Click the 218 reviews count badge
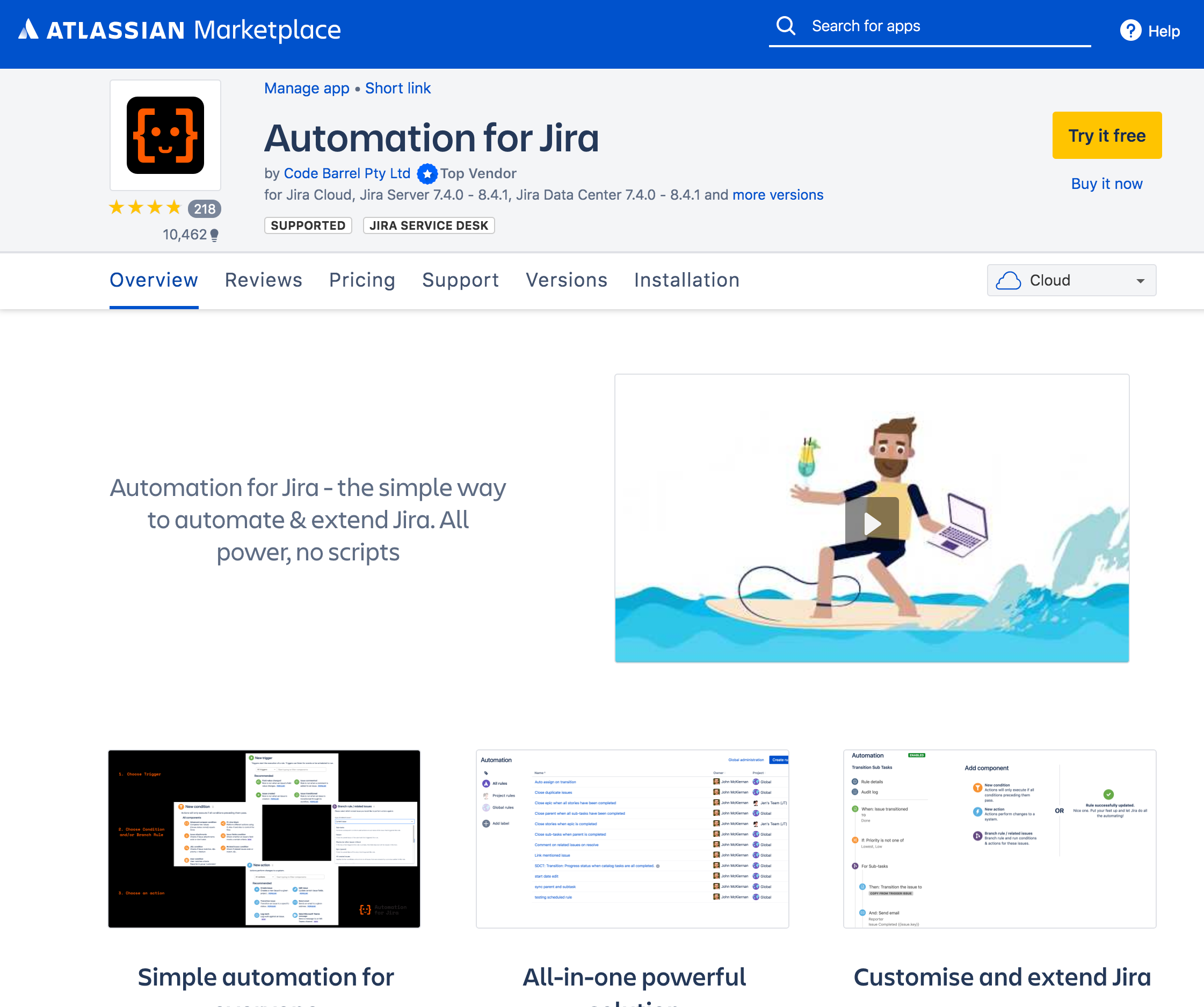The height and width of the screenshot is (1007, 1204). pyautogui.click(x=204, y=209)
